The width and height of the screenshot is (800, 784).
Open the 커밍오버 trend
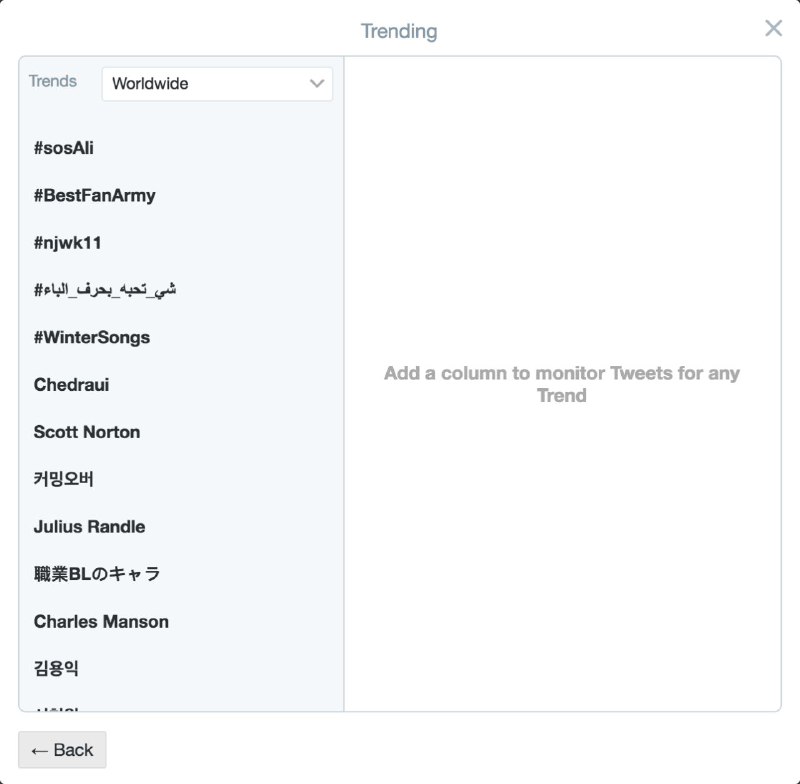[64, 479]
